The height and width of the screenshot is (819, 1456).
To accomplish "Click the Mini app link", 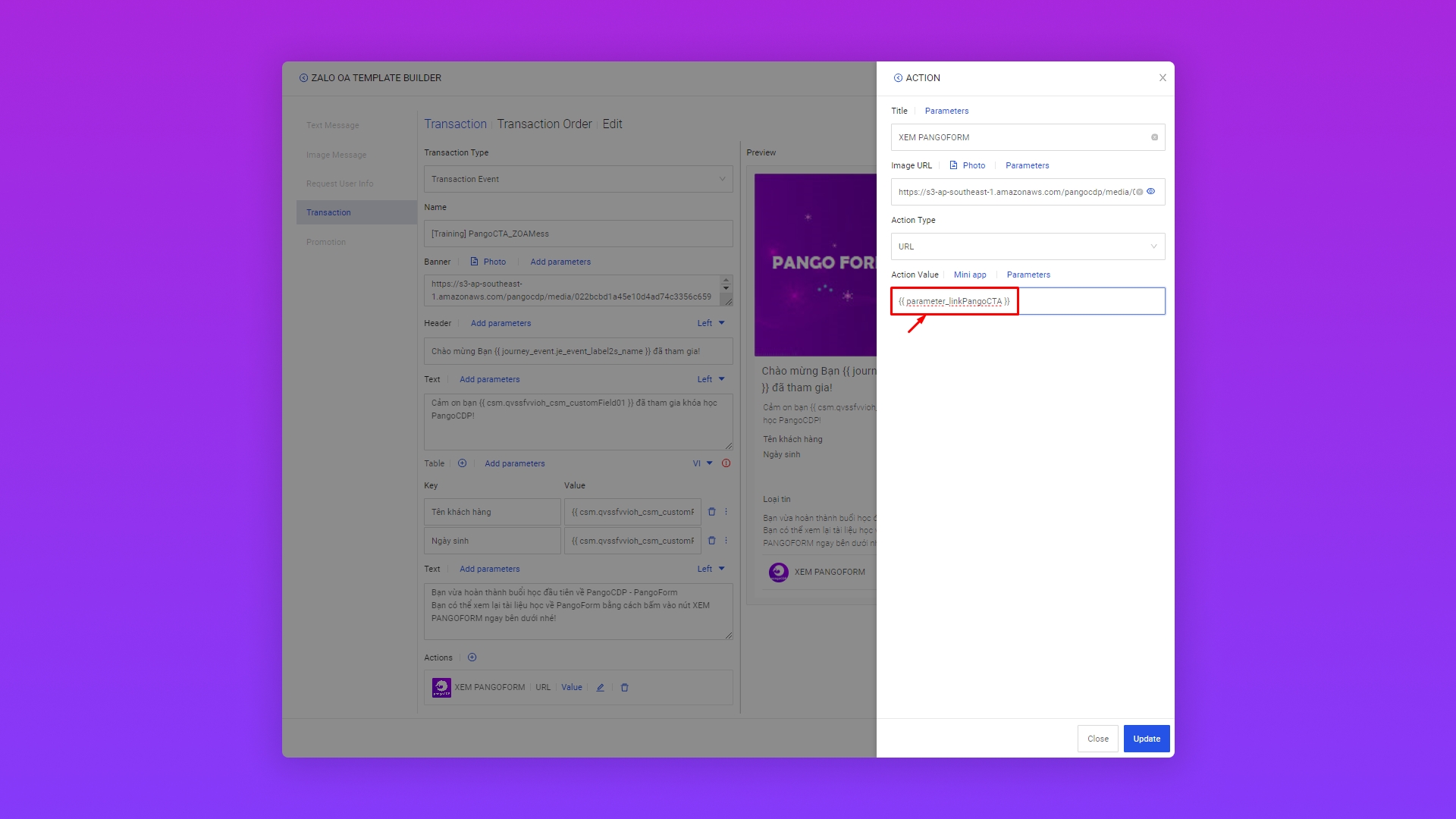I will 970,275.
